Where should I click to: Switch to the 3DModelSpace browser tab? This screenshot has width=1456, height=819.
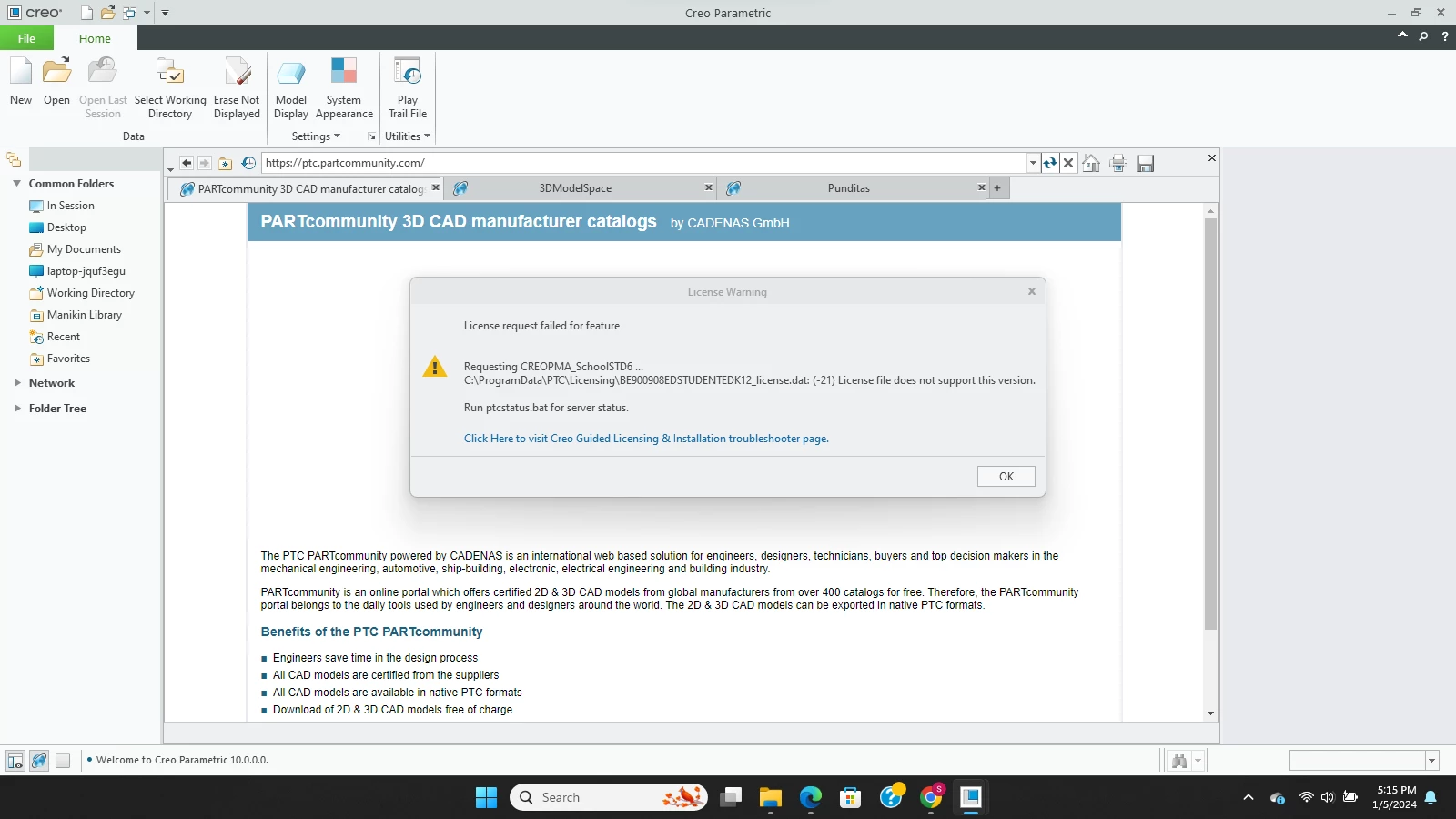(575, 188)
